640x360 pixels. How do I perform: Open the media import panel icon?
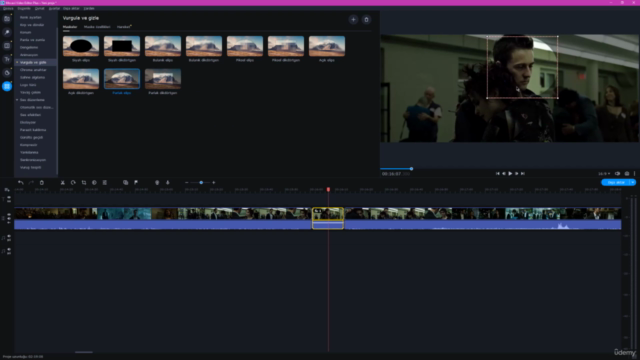(x=7, y=19)
